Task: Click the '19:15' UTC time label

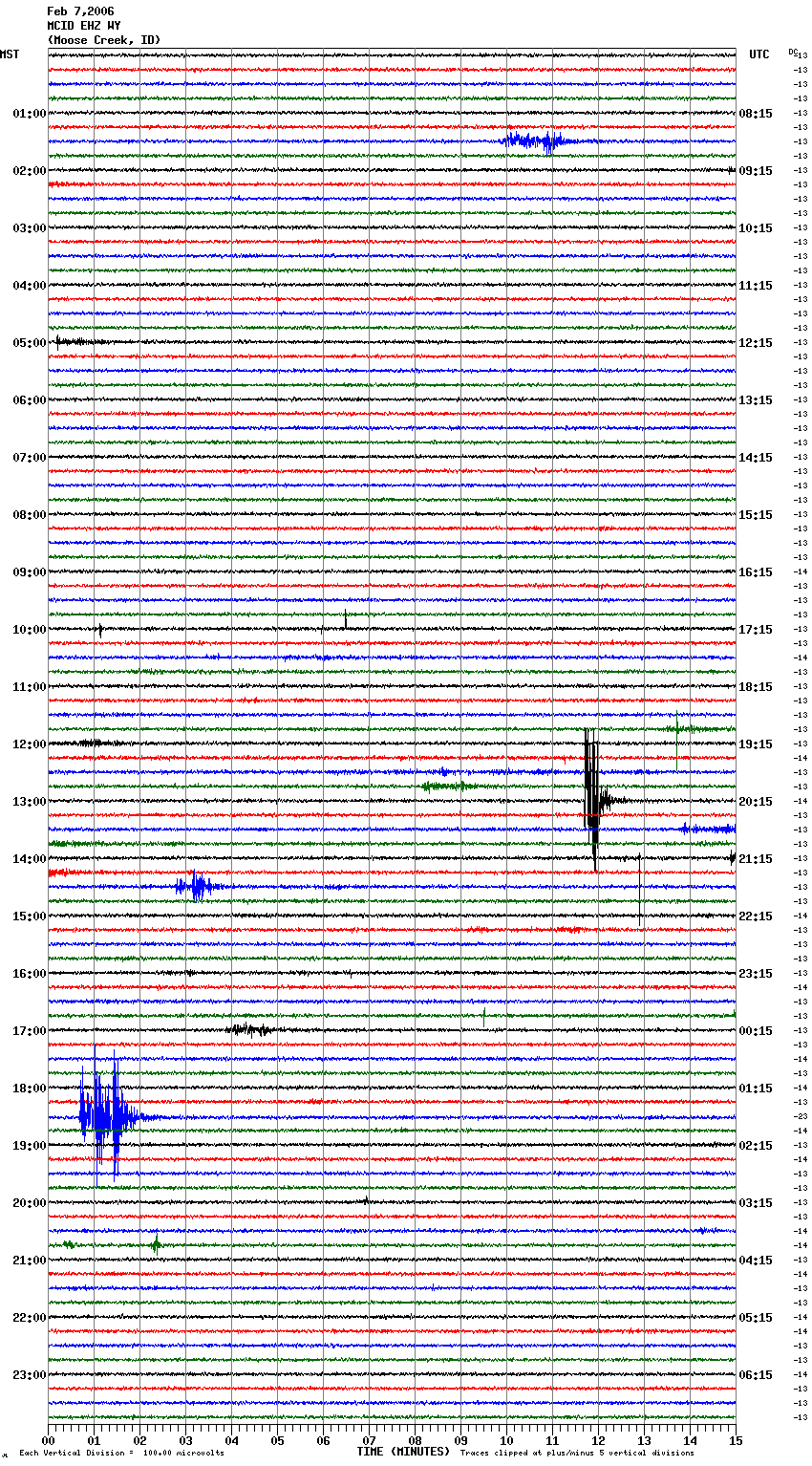Action: [756, 744]
